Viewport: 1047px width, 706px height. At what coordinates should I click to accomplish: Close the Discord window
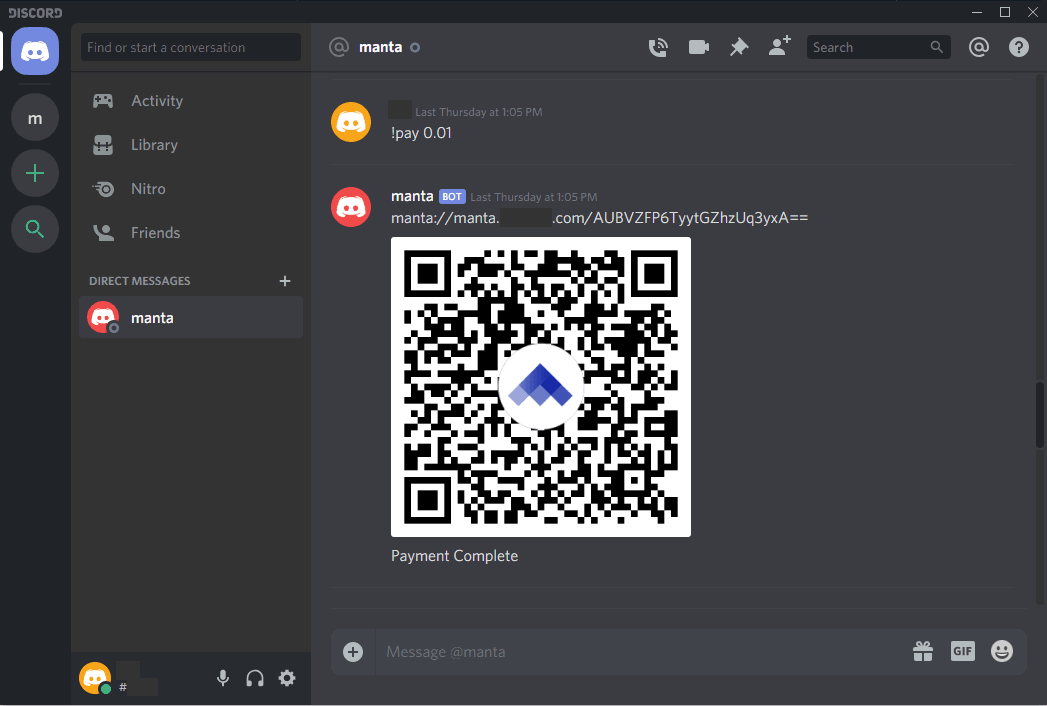coord(1033,12)
